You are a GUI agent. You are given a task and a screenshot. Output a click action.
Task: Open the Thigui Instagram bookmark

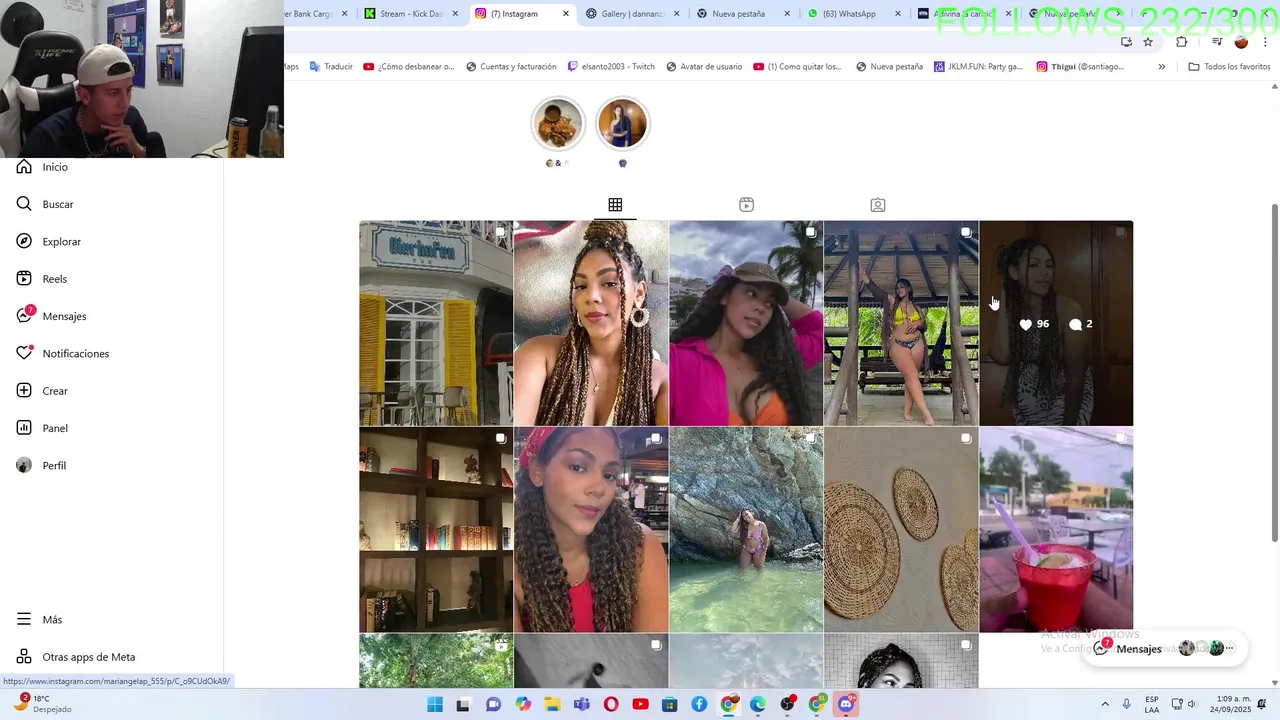(x=1080, y=67)
